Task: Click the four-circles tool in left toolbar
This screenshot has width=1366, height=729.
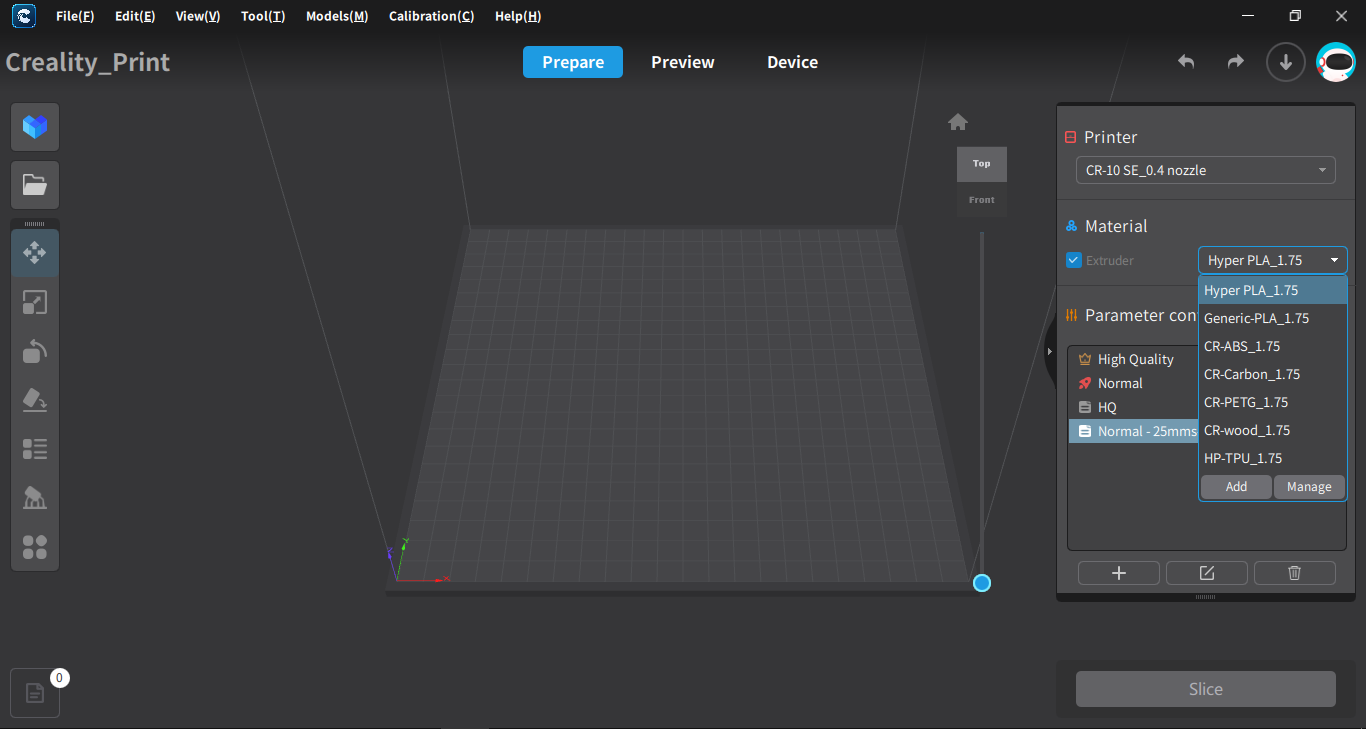Action: tap(35, 547)
